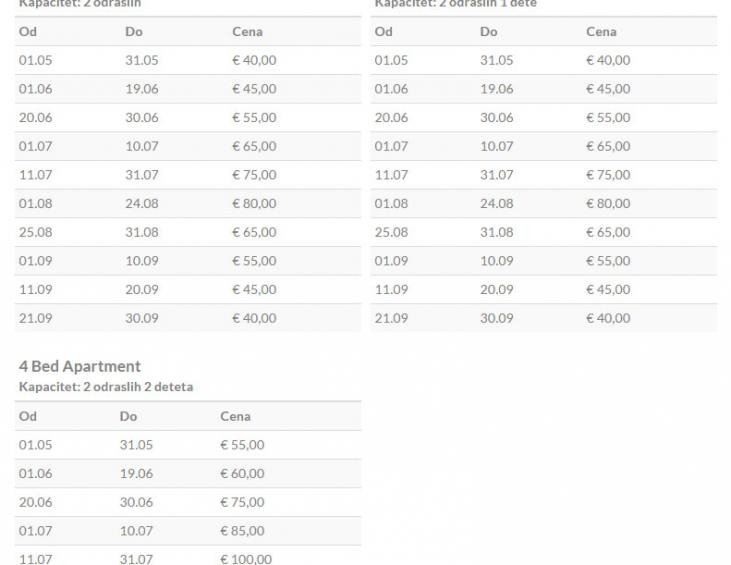Click € 75,00 in the 4 Bed Apartment table
The height and width of the screenshot is (565, 731).
click(242, 502)
